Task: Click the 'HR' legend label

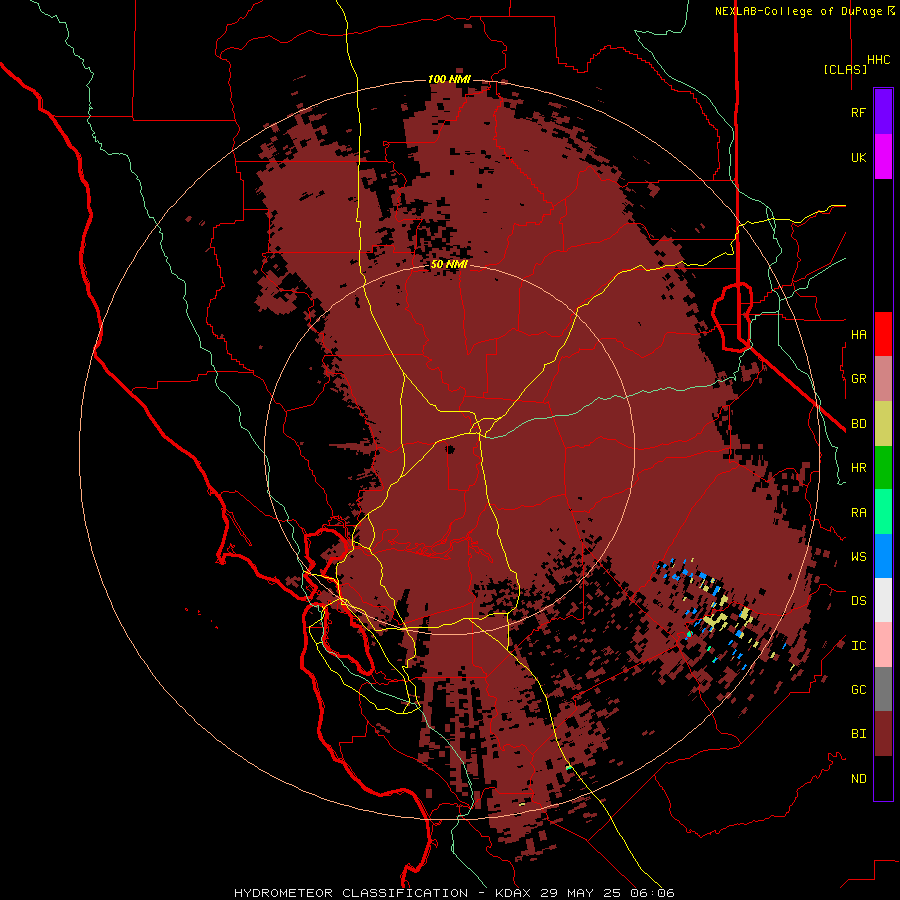Action: pyautogui.click(x=858, y=468)
